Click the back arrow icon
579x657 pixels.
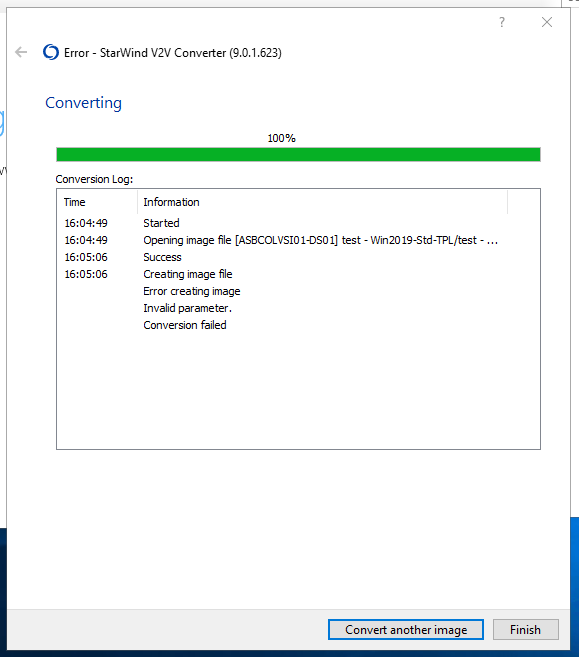click(x=21, y=52)
